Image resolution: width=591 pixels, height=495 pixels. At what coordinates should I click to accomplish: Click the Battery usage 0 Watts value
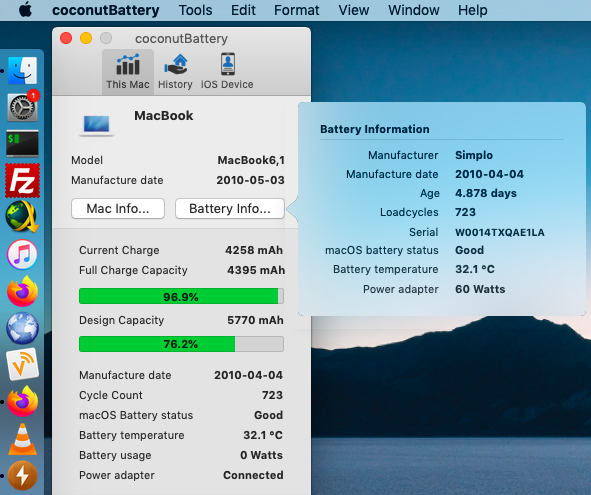click(x=262, y=455)
